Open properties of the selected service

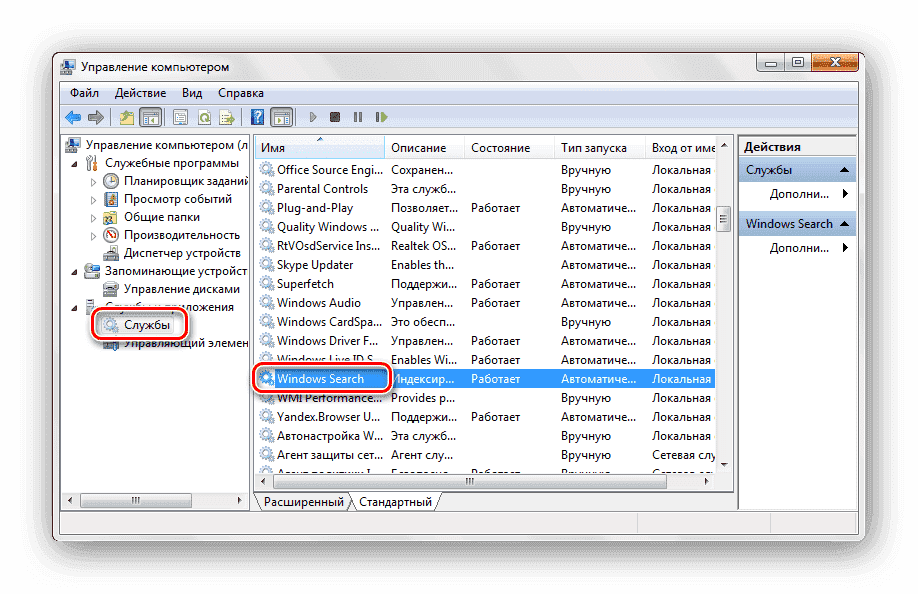point(182,117)
